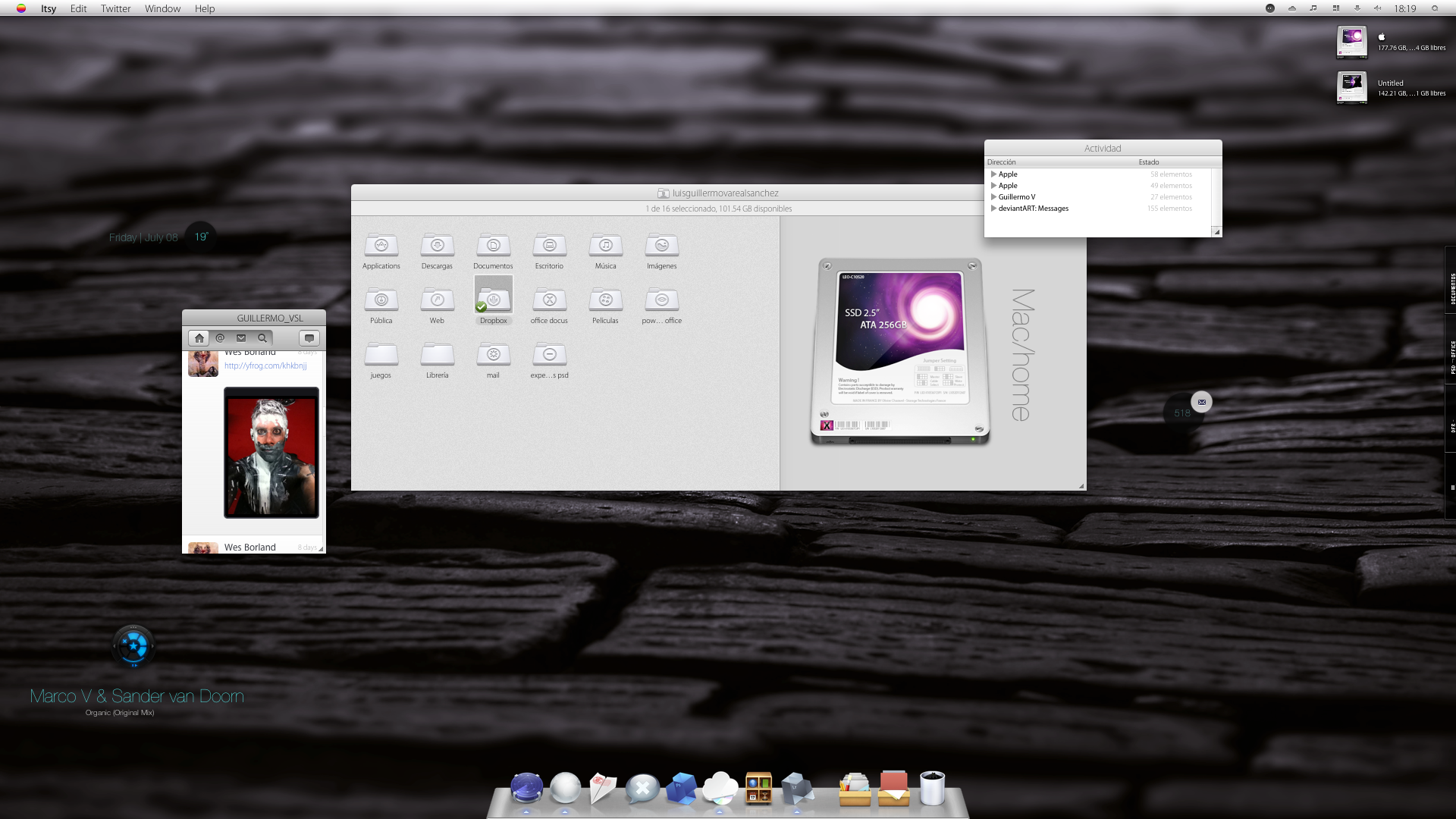Click the music note menu bar icon
This screenshot has width=1456, height=819.
click(x=1313, y=8)
